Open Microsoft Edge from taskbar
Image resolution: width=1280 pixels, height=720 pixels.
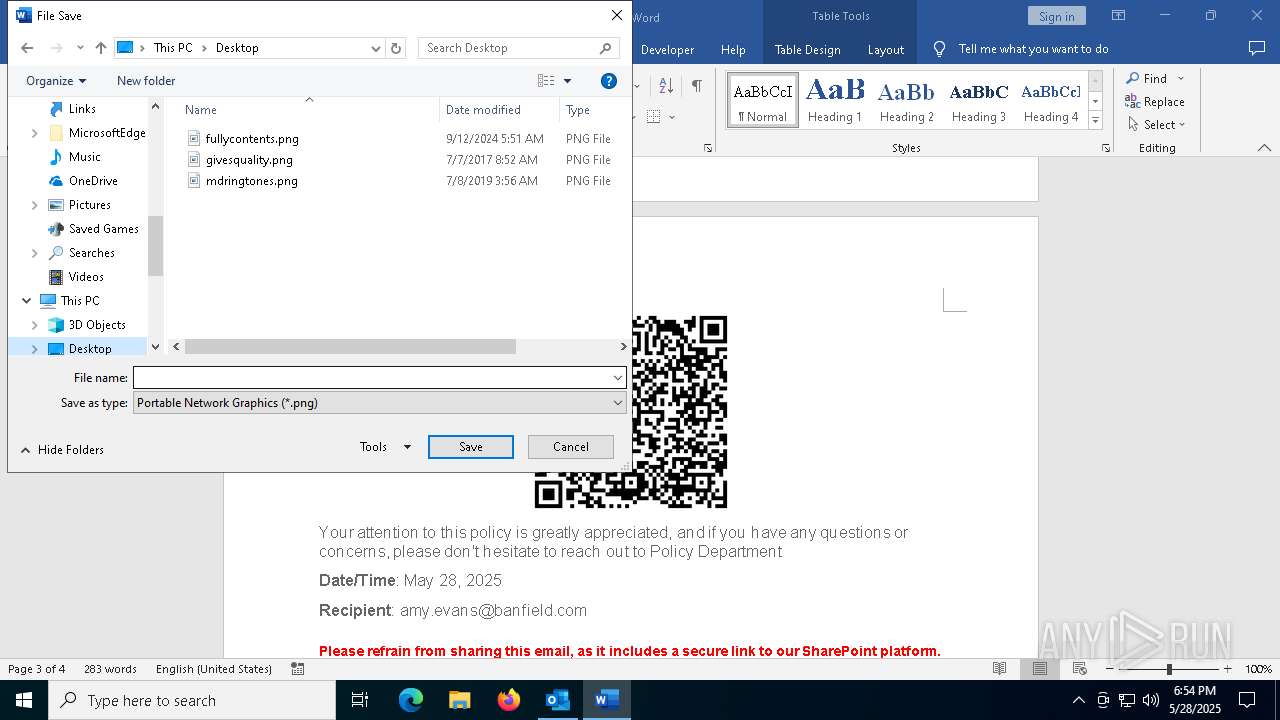pyautogui.click(x=411, y=700)
